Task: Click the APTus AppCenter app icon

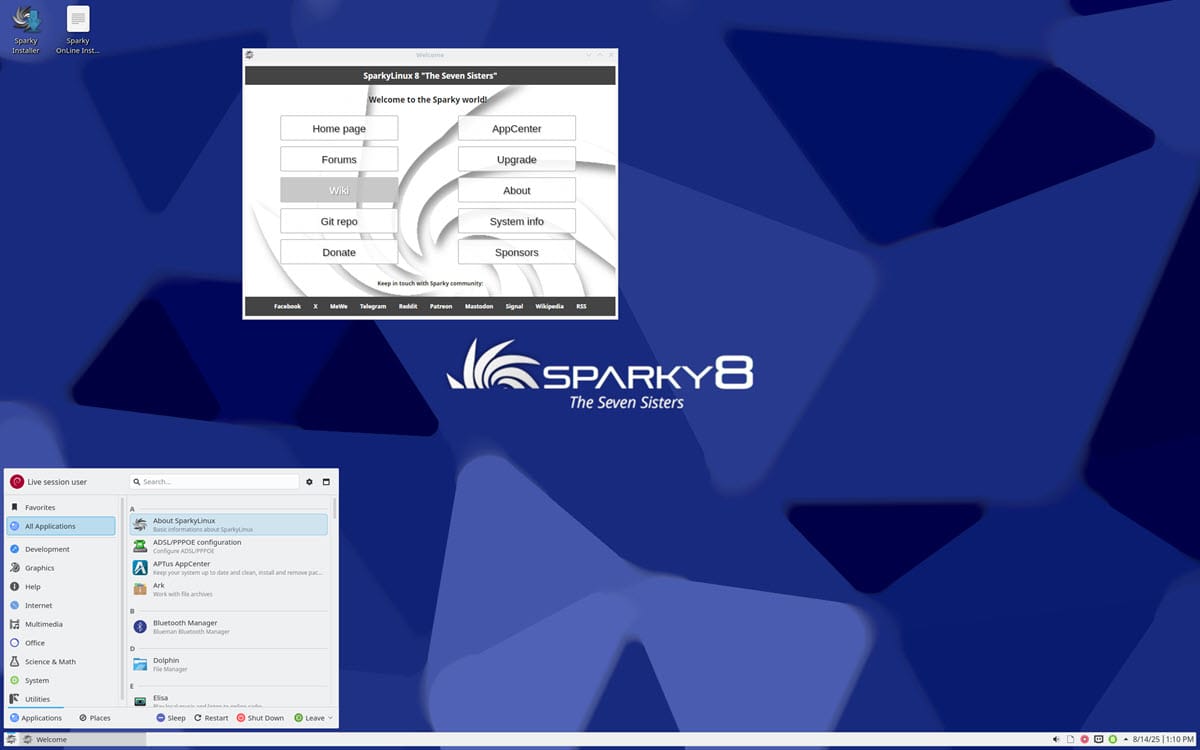Action: click(x=140, y=567)
